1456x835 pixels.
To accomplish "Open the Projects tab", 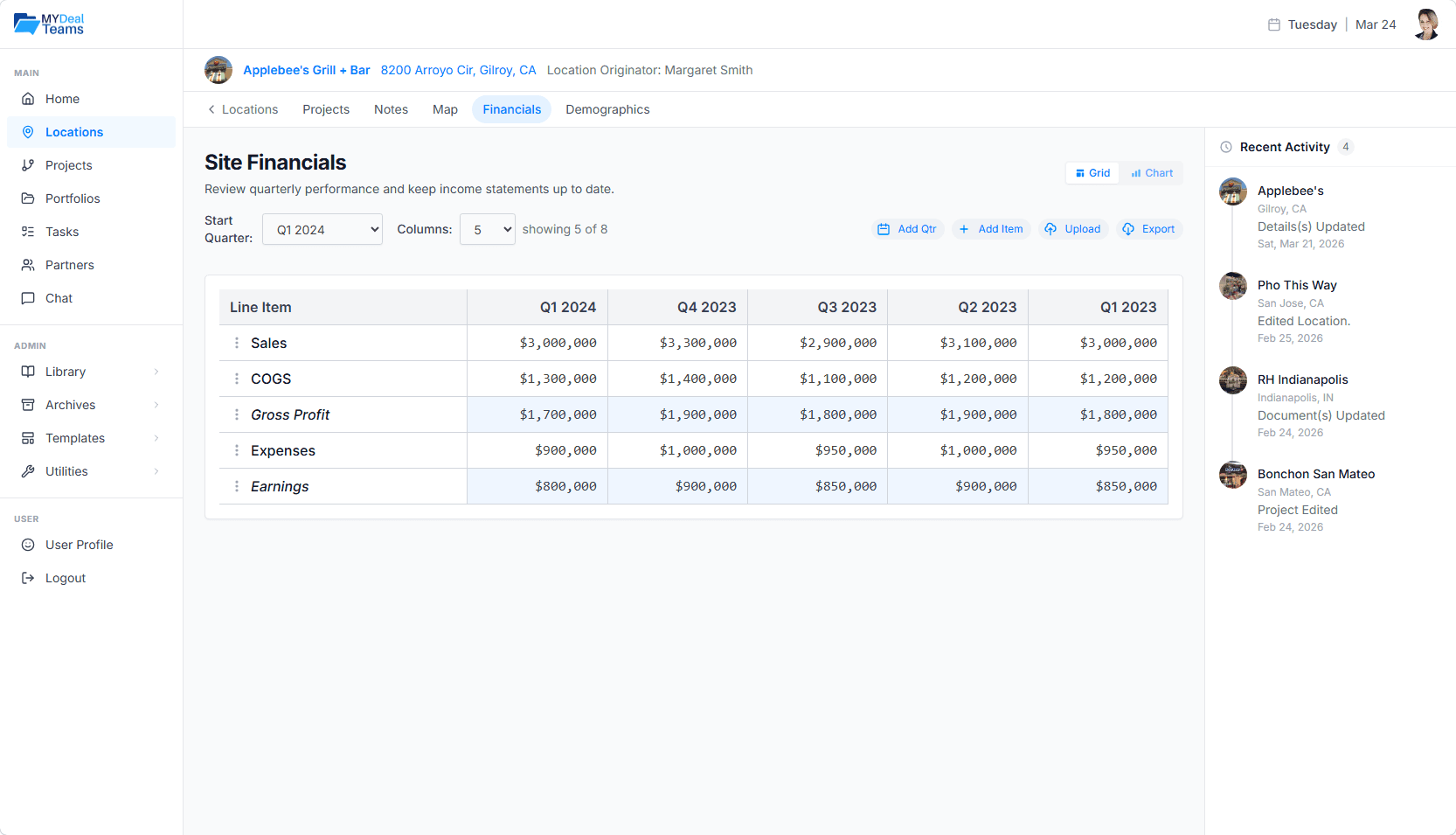I will (x=326, y=109).
